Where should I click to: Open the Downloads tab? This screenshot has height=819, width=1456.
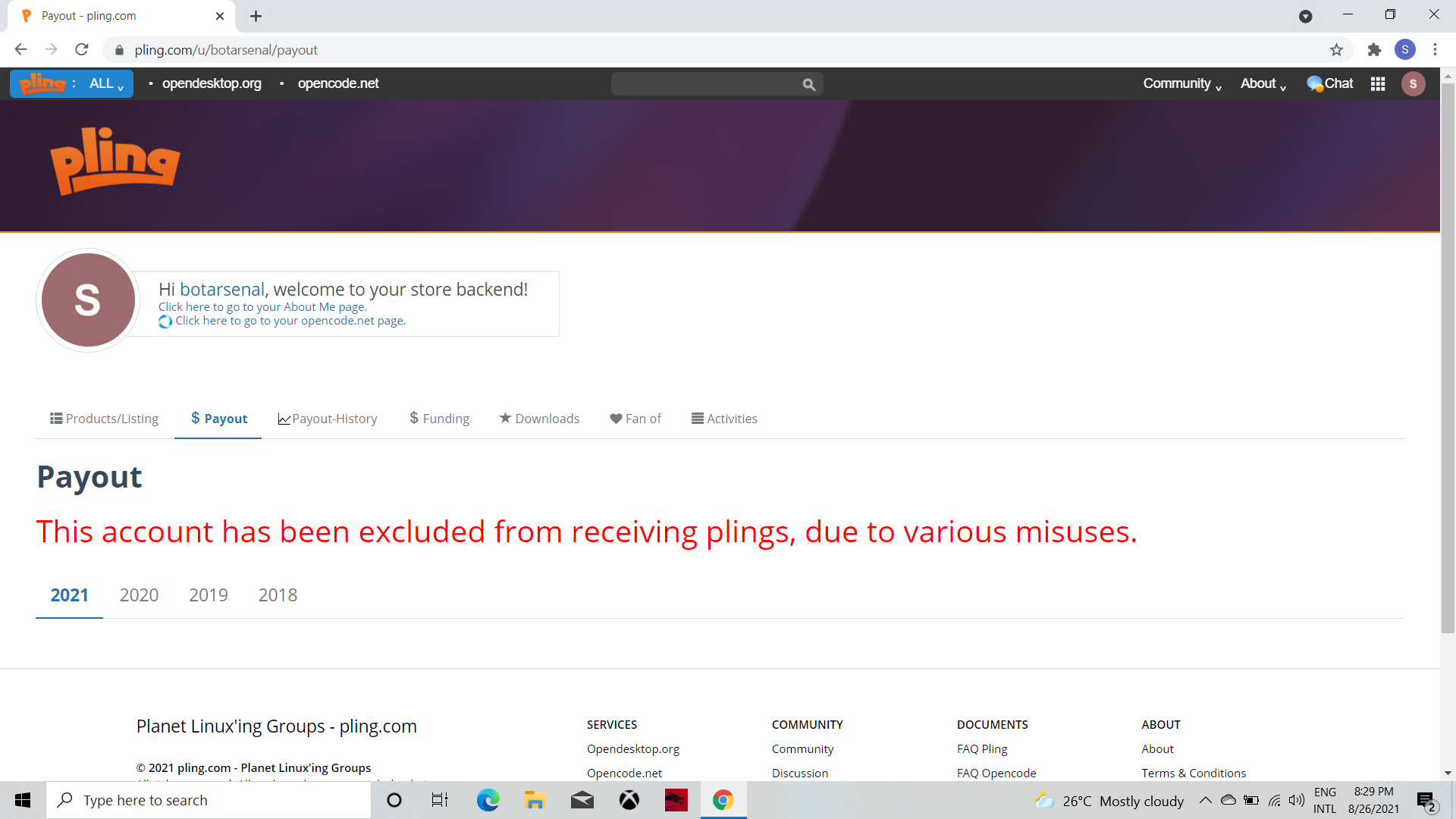pyautogui.click(x=539, y=419)
